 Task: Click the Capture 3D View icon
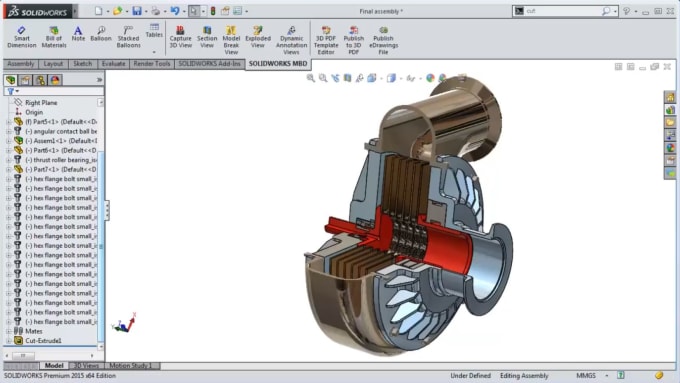coord(180,36)
